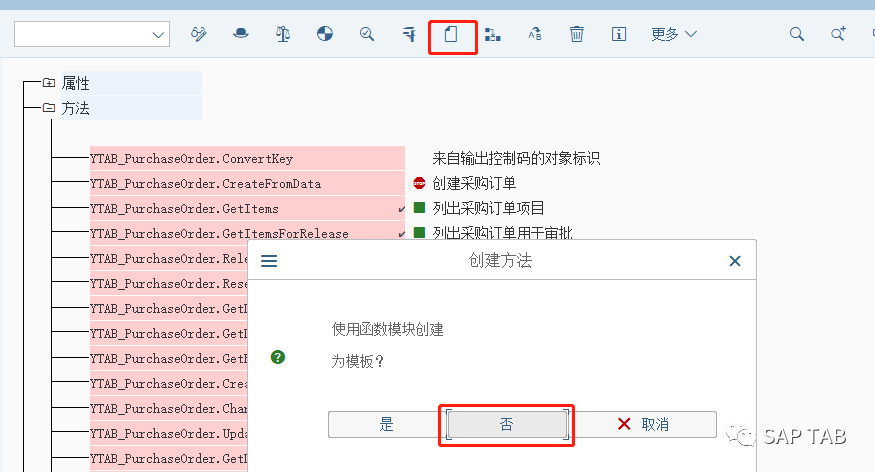
Task: Select the truncated YTAB_PurchaseOrder.Chan row
Action: 169,408
